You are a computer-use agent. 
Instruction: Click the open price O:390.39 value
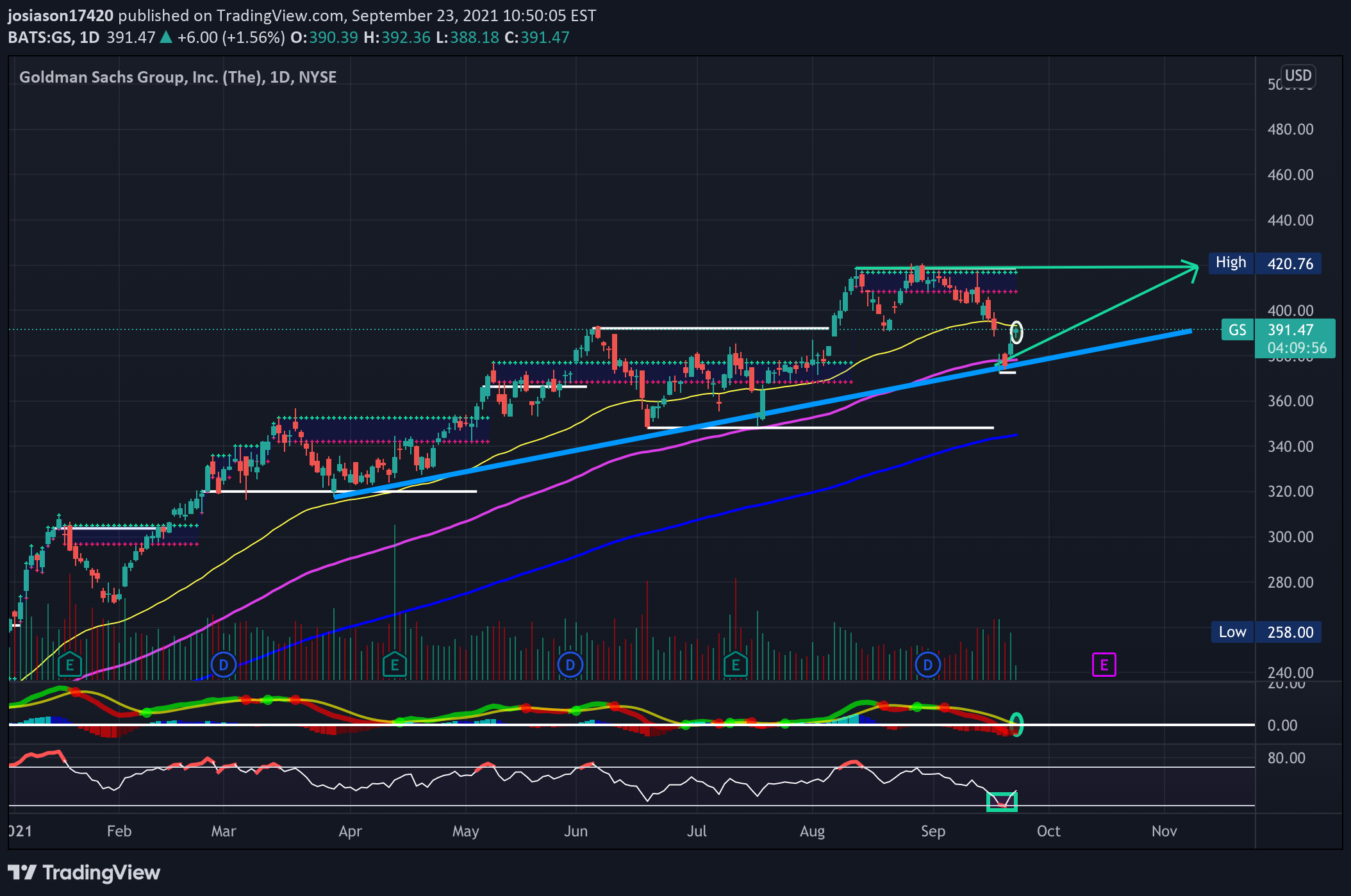pyautogui.click(x=324, y=37)
